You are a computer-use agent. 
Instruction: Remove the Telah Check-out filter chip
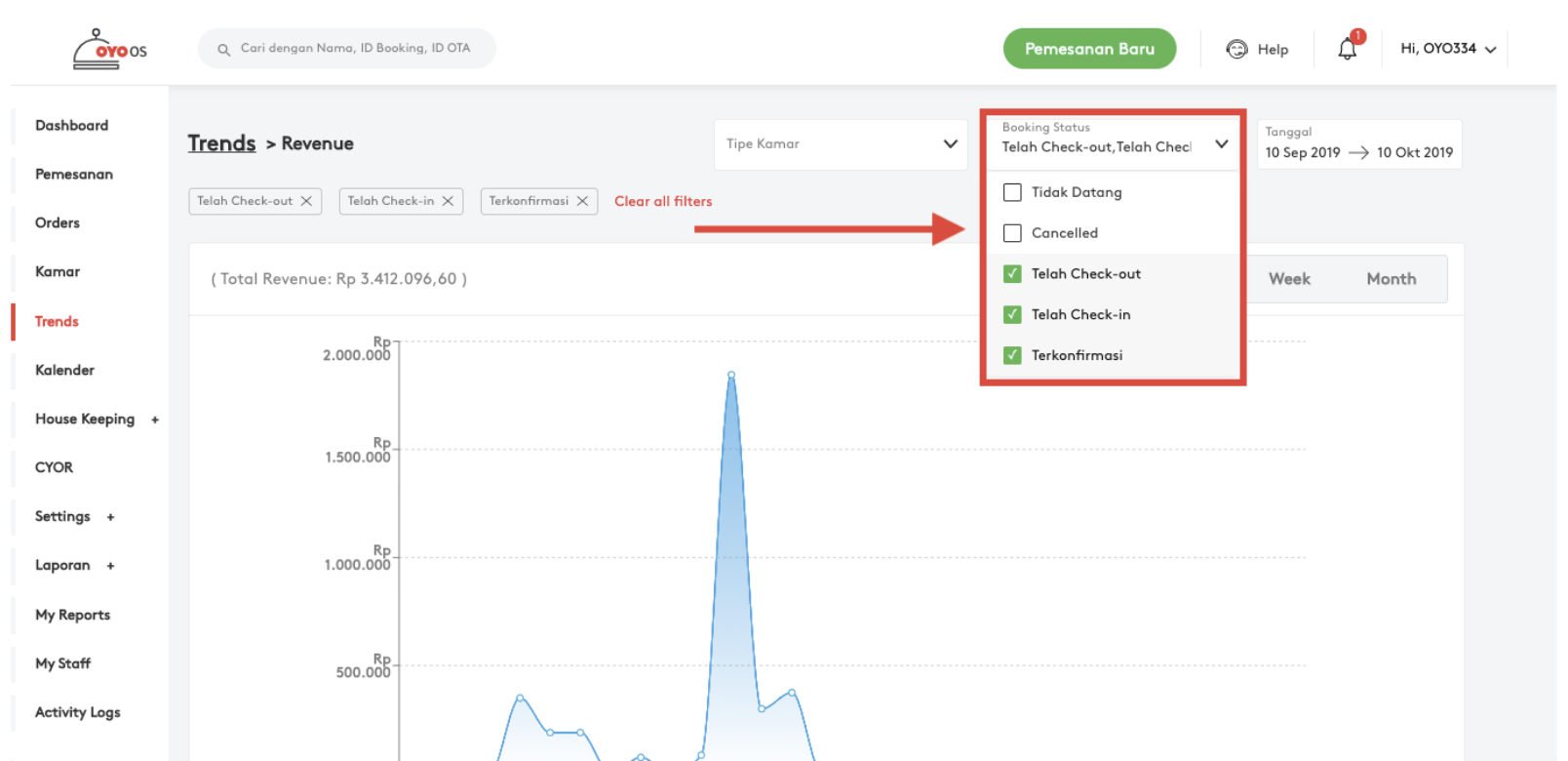[x=306, y=201]
